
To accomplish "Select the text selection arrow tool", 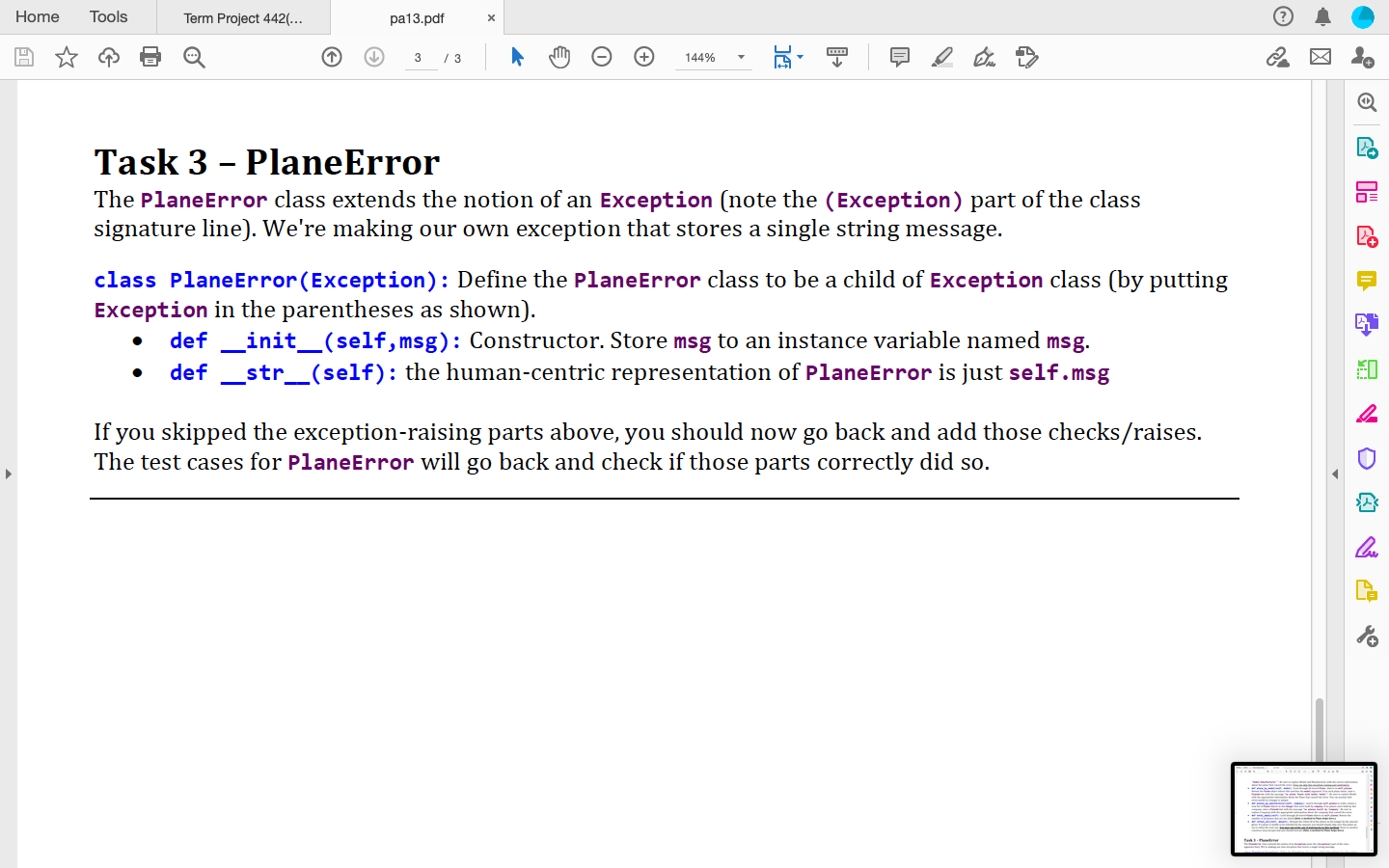I will 518,57.
